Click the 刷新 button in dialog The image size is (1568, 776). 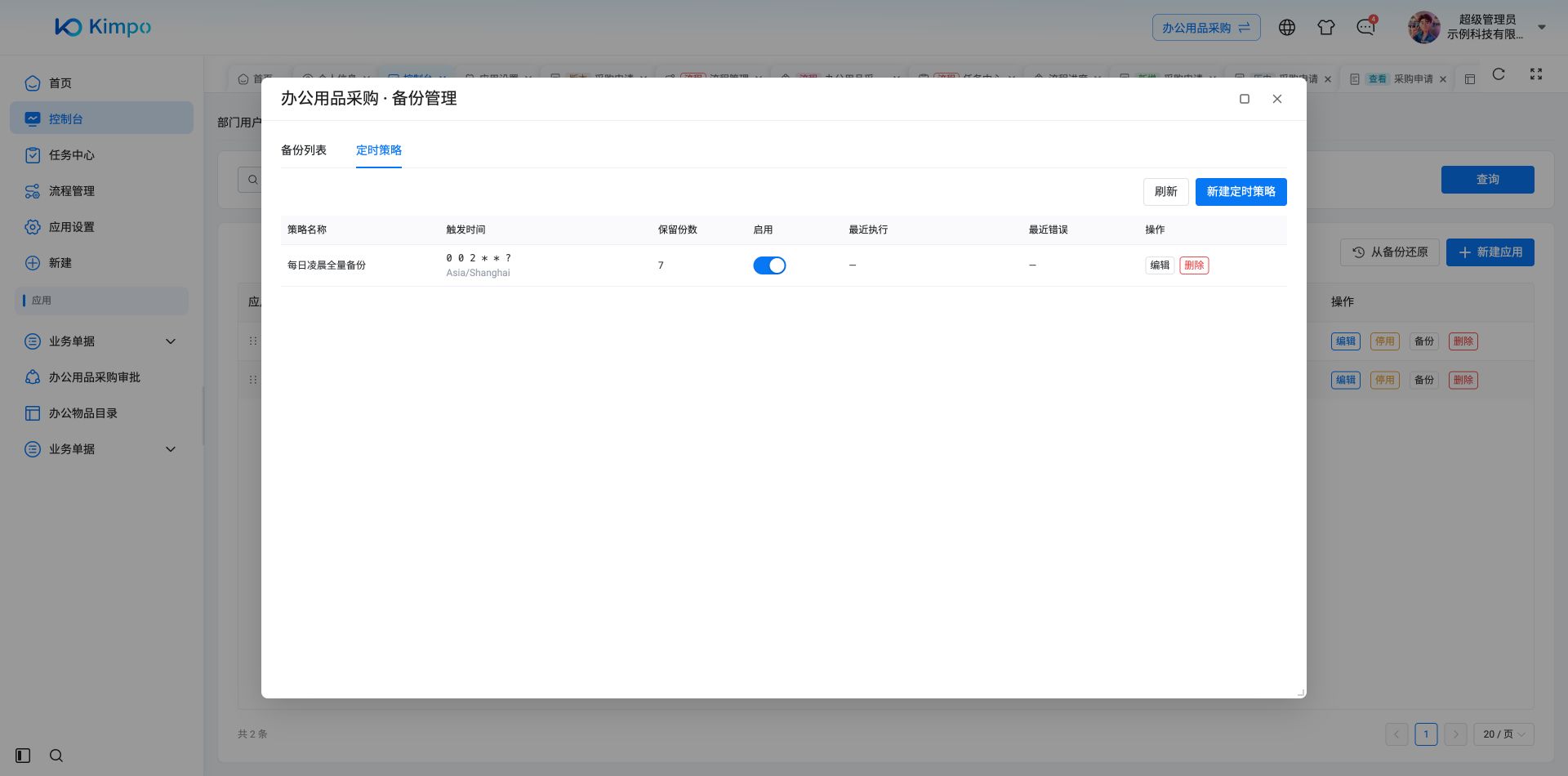pos(1166,192)
